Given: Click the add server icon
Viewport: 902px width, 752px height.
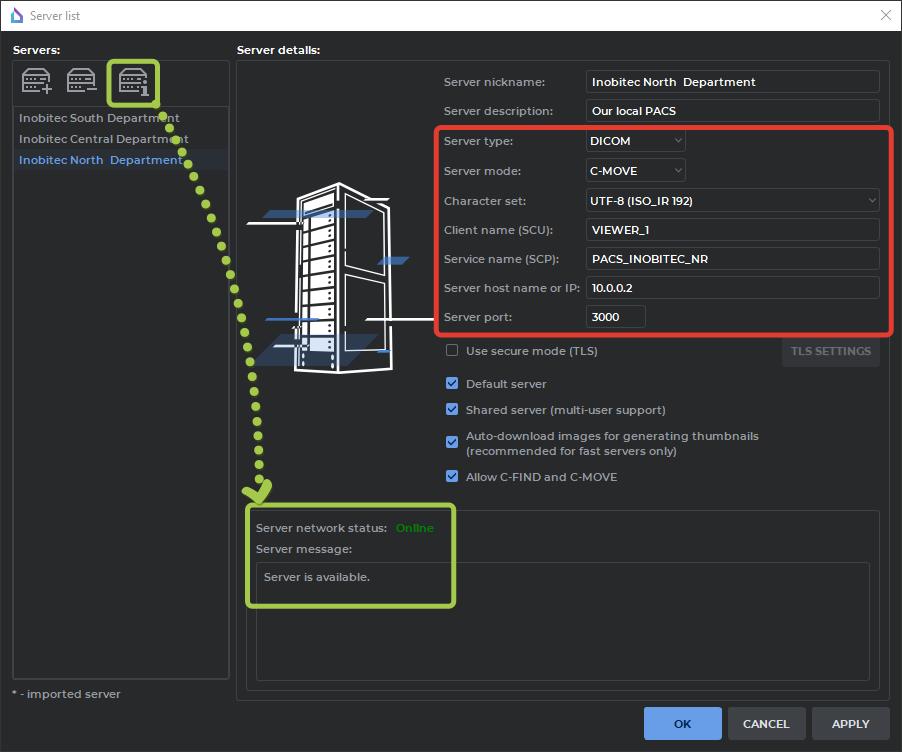Looking at the screenshot, I should coord(37,81).
